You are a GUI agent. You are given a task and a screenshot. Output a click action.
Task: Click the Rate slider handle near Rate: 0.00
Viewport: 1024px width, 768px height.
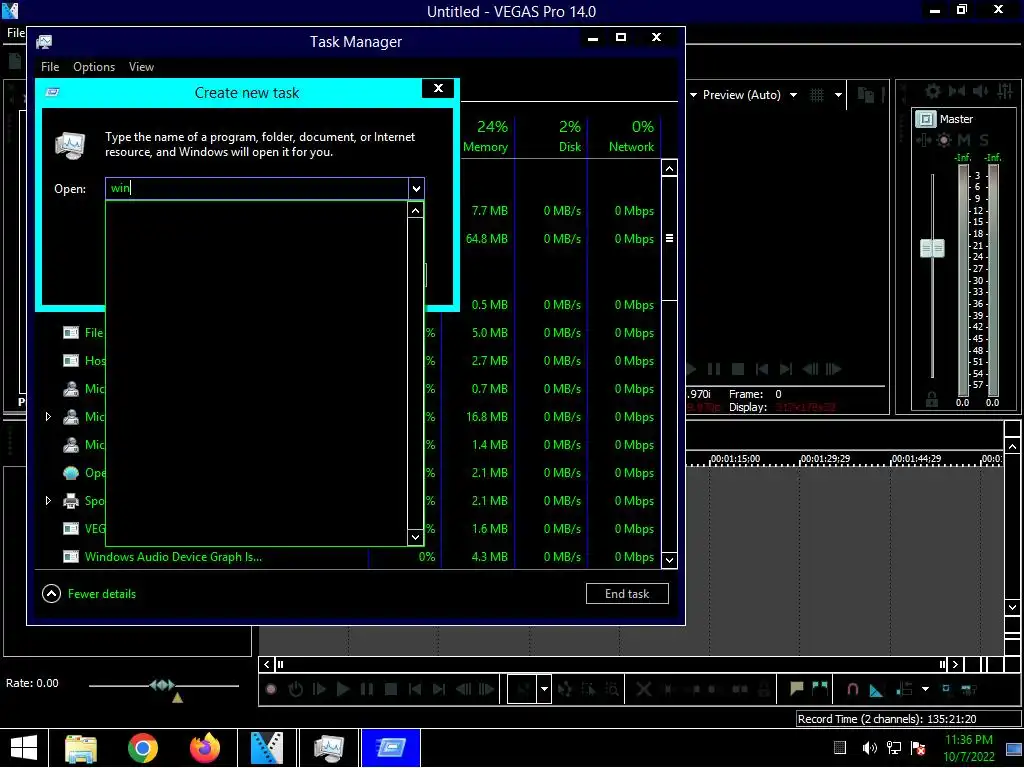pos(161,685)
